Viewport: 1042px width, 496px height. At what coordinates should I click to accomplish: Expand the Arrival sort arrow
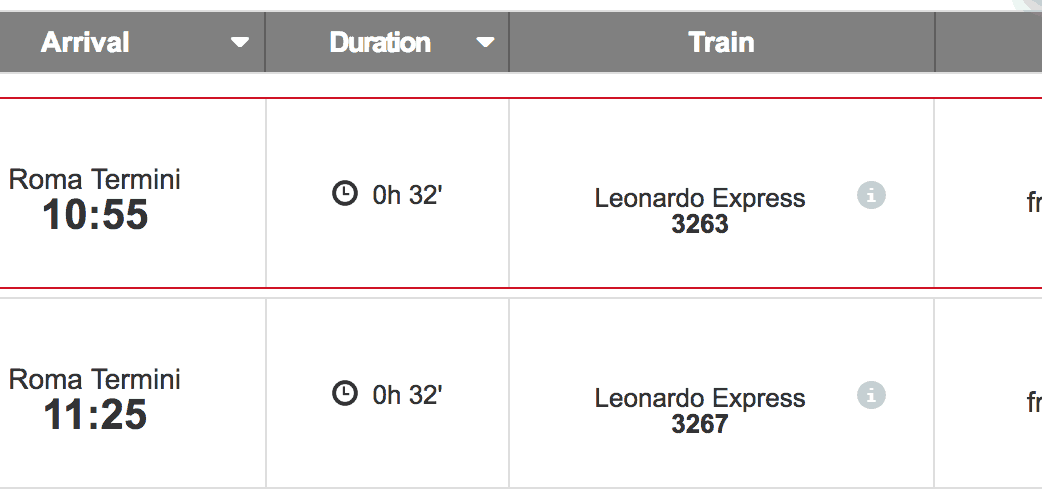coord(239,43)
